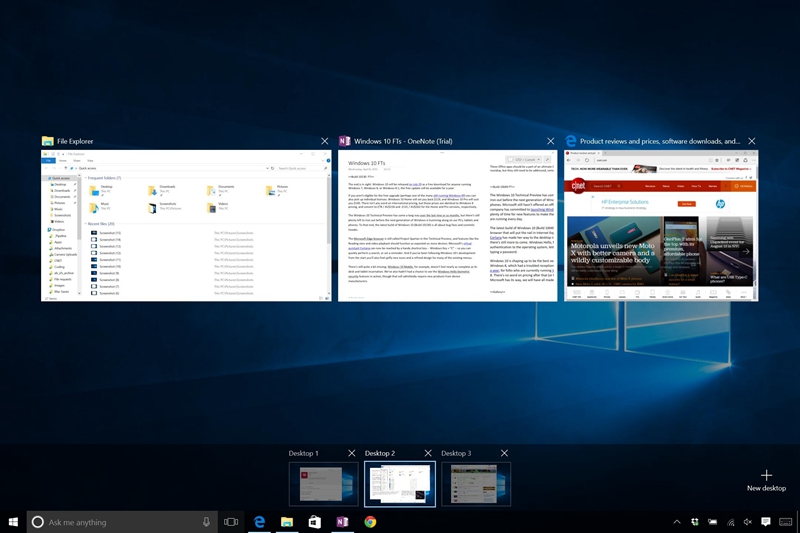Open OneNote from the taskbar
This screenshot has width=800, height=533.
pos(342,522)
